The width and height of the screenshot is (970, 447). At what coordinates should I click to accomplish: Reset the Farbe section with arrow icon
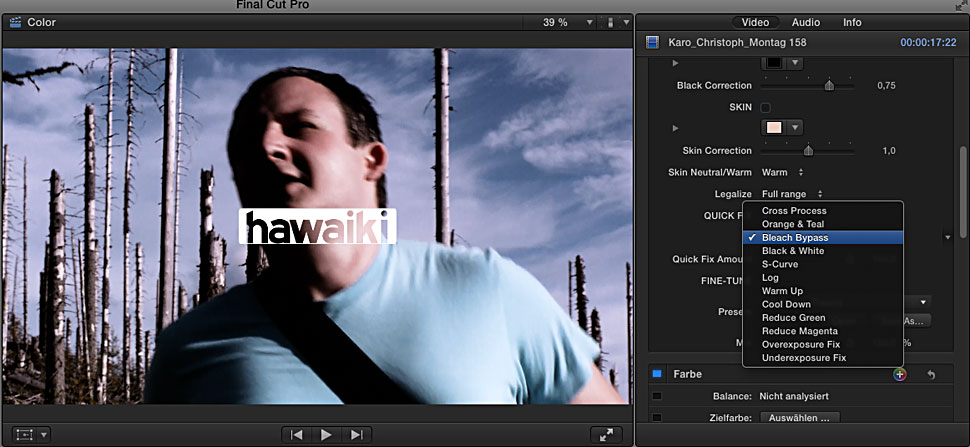pyautogui.click(x=931, y=374)
